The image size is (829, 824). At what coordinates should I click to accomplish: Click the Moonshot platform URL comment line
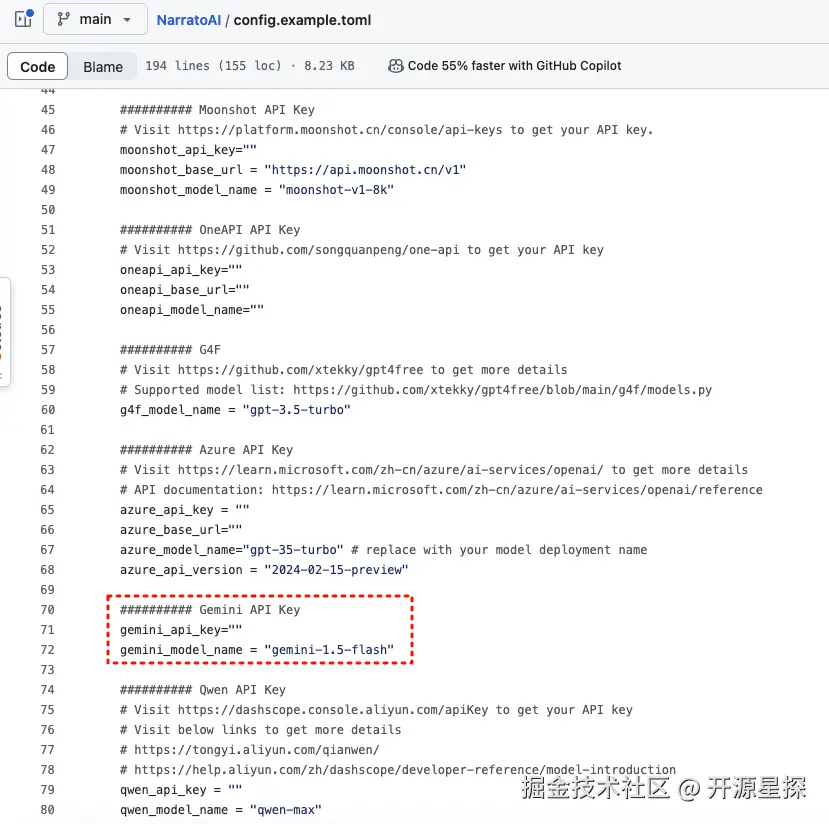[386, 130]
